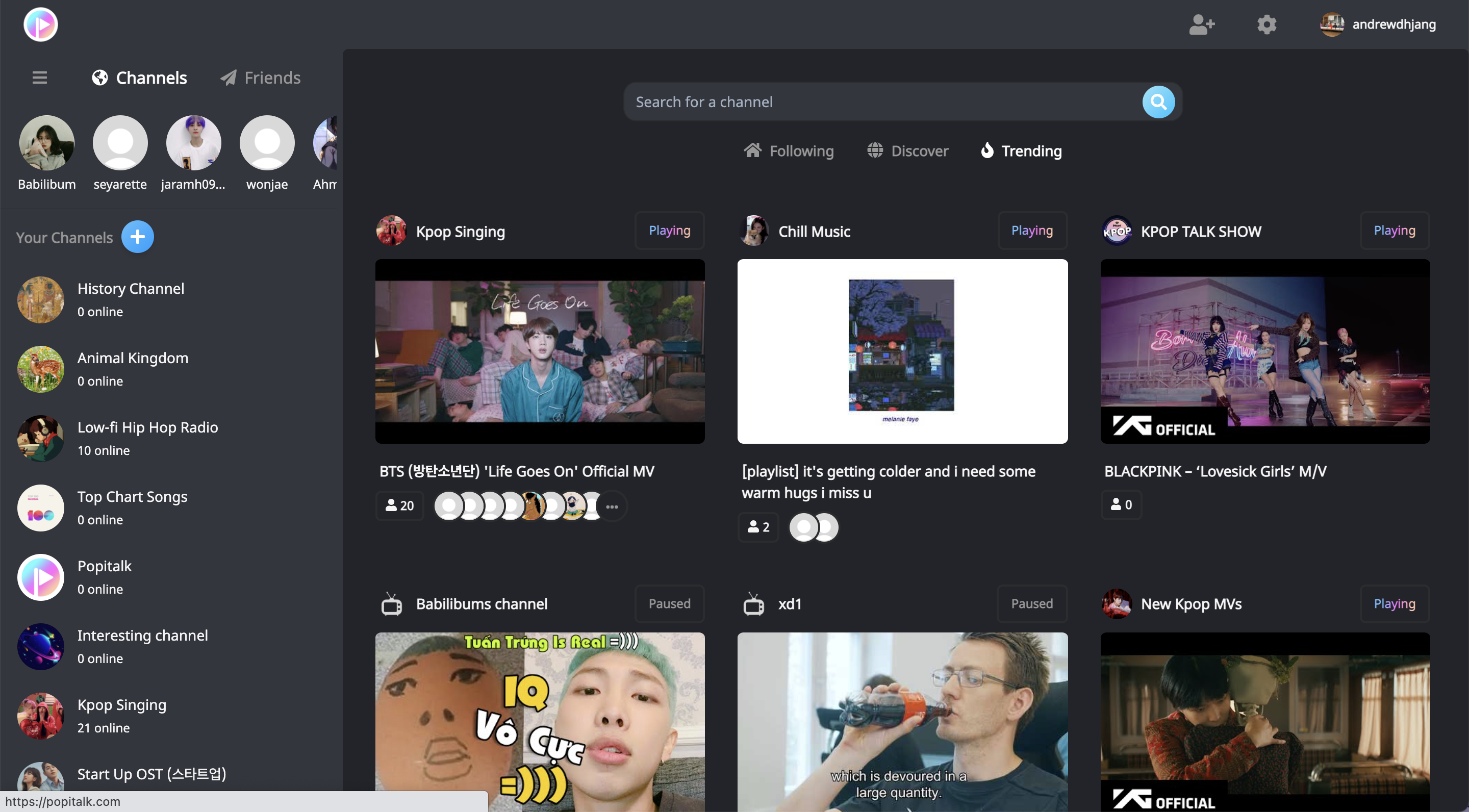Click the plus icon next to Your Channels
The width and height of the screenshot is (1469, 812).
click(137, 237)
